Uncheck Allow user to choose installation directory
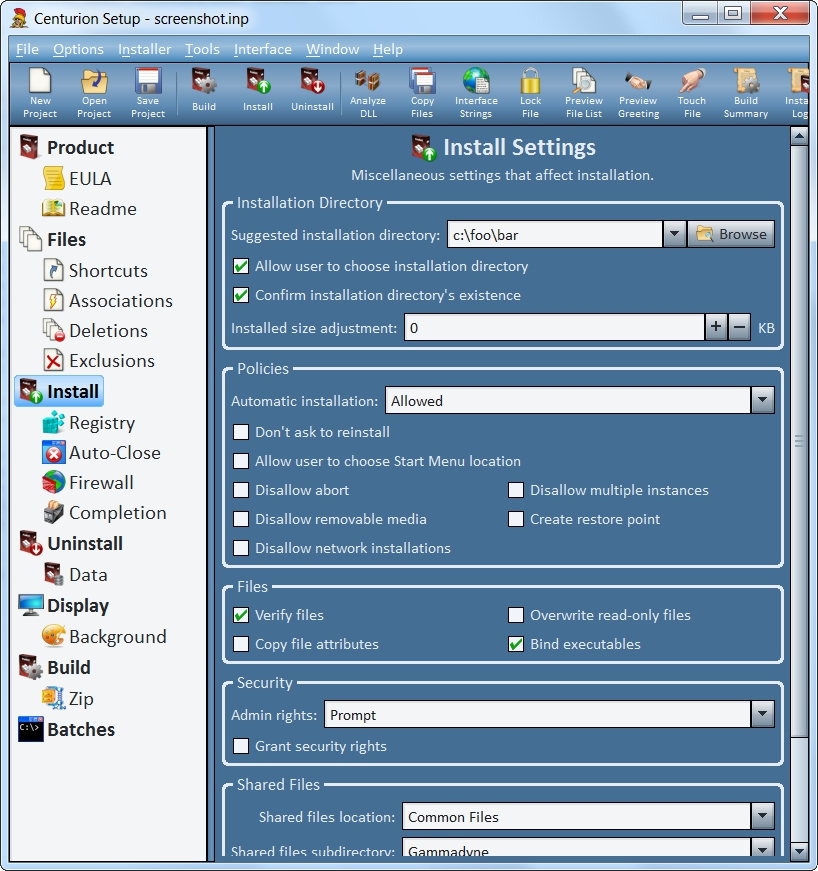Viewport: 818px width, 871px height. (x=241, y=266)
